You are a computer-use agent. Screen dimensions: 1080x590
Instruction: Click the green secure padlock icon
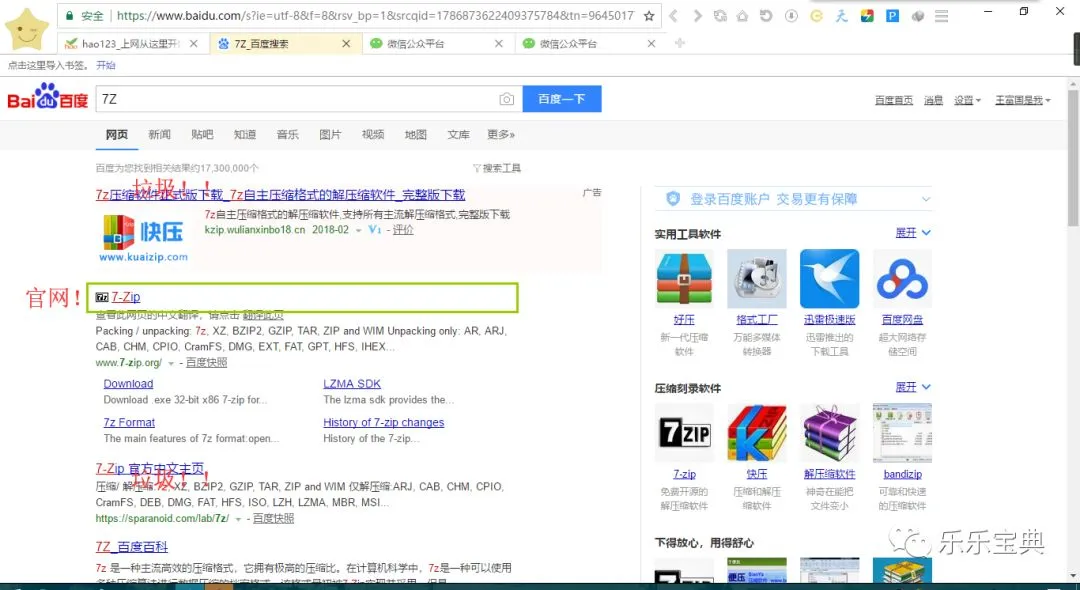(69, 15)
